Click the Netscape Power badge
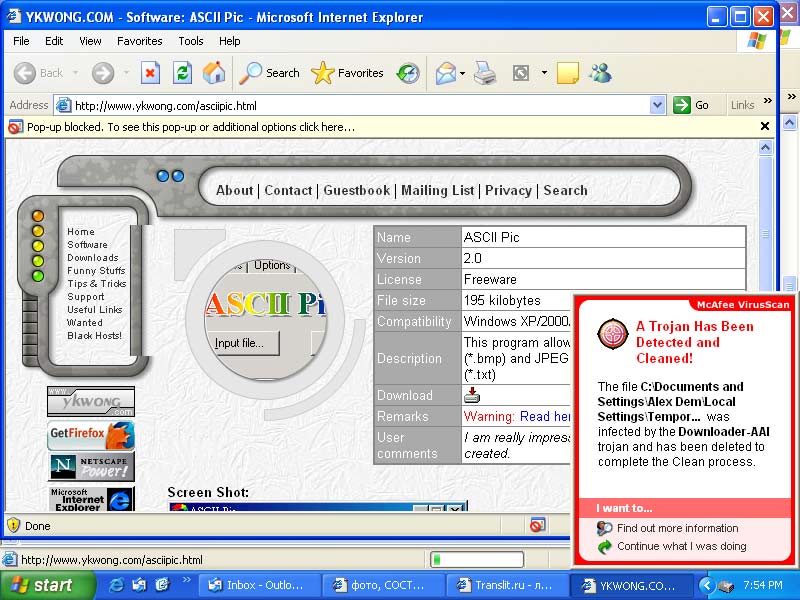The width and height of the screenshot is (800, 600). (91, 467)
